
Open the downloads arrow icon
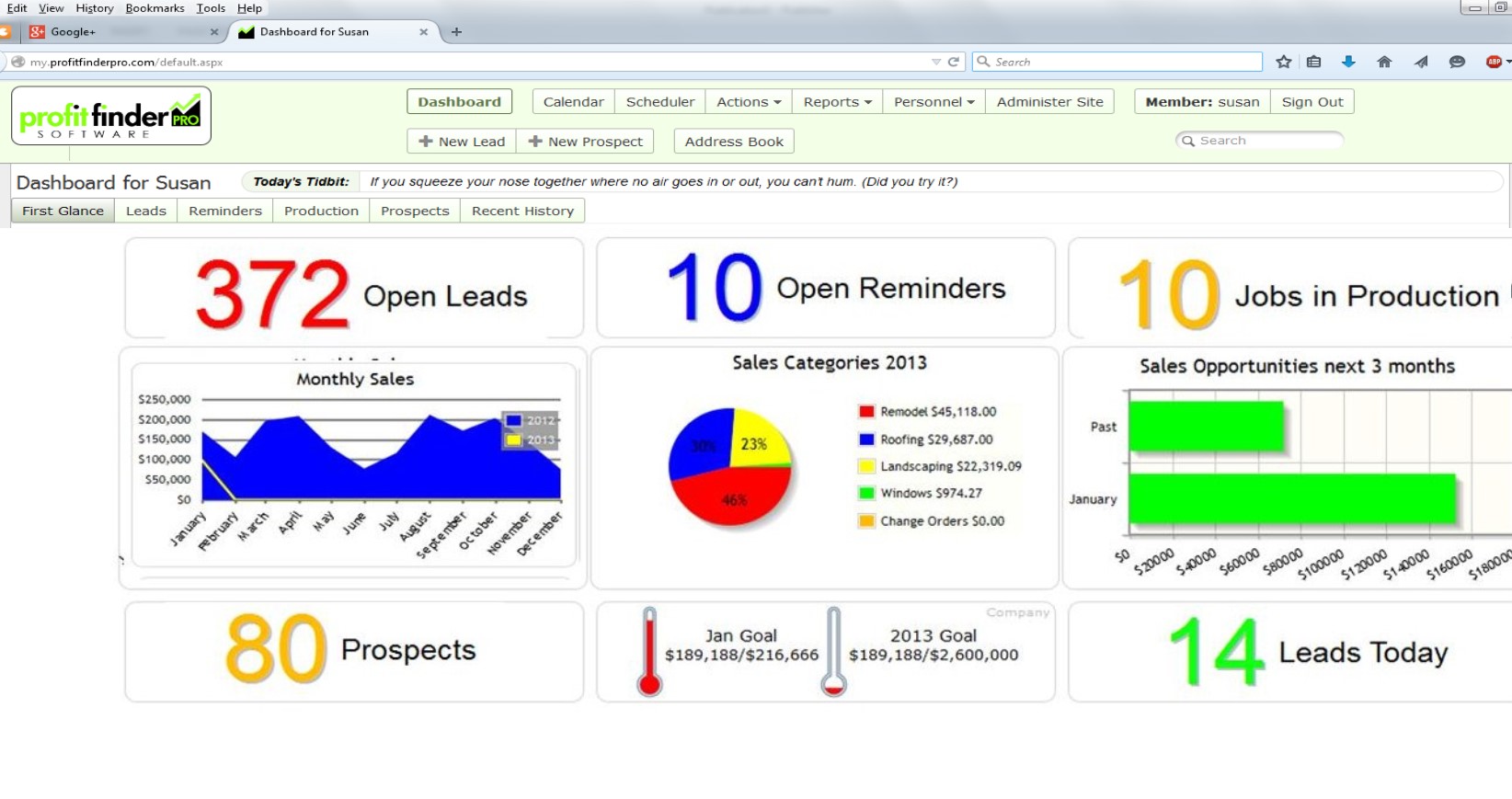[x=1348, y=62]
